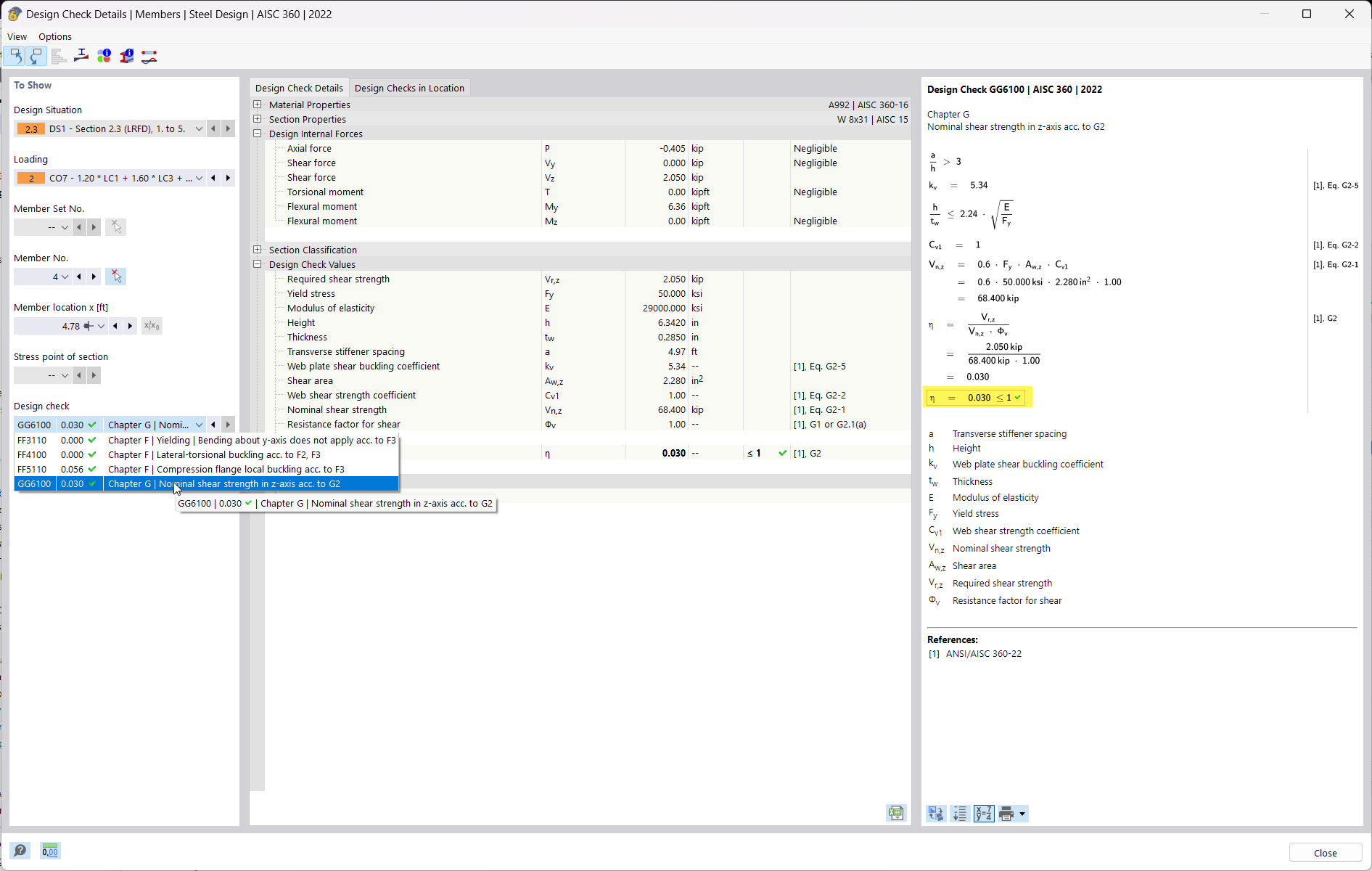Select the FF5110 compression flange buckling check

tap(207, 469)
